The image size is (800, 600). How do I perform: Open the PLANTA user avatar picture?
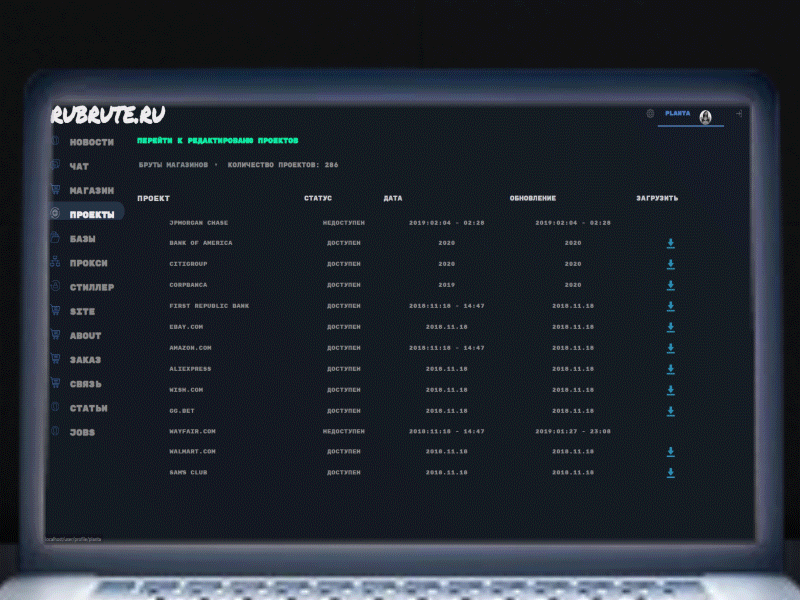[x=706, y=117]
